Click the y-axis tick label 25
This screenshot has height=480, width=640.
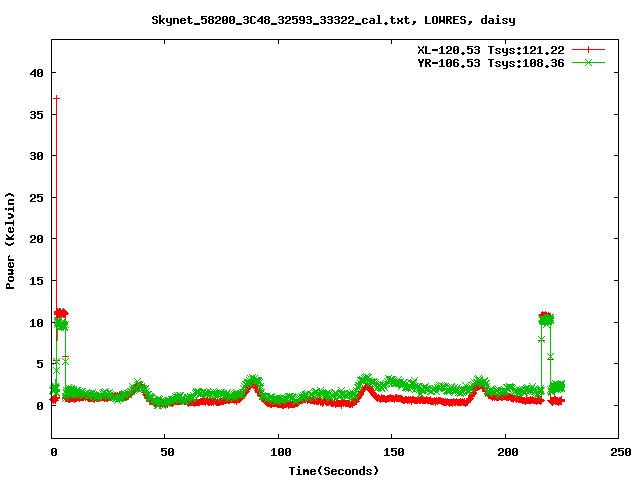36,198
